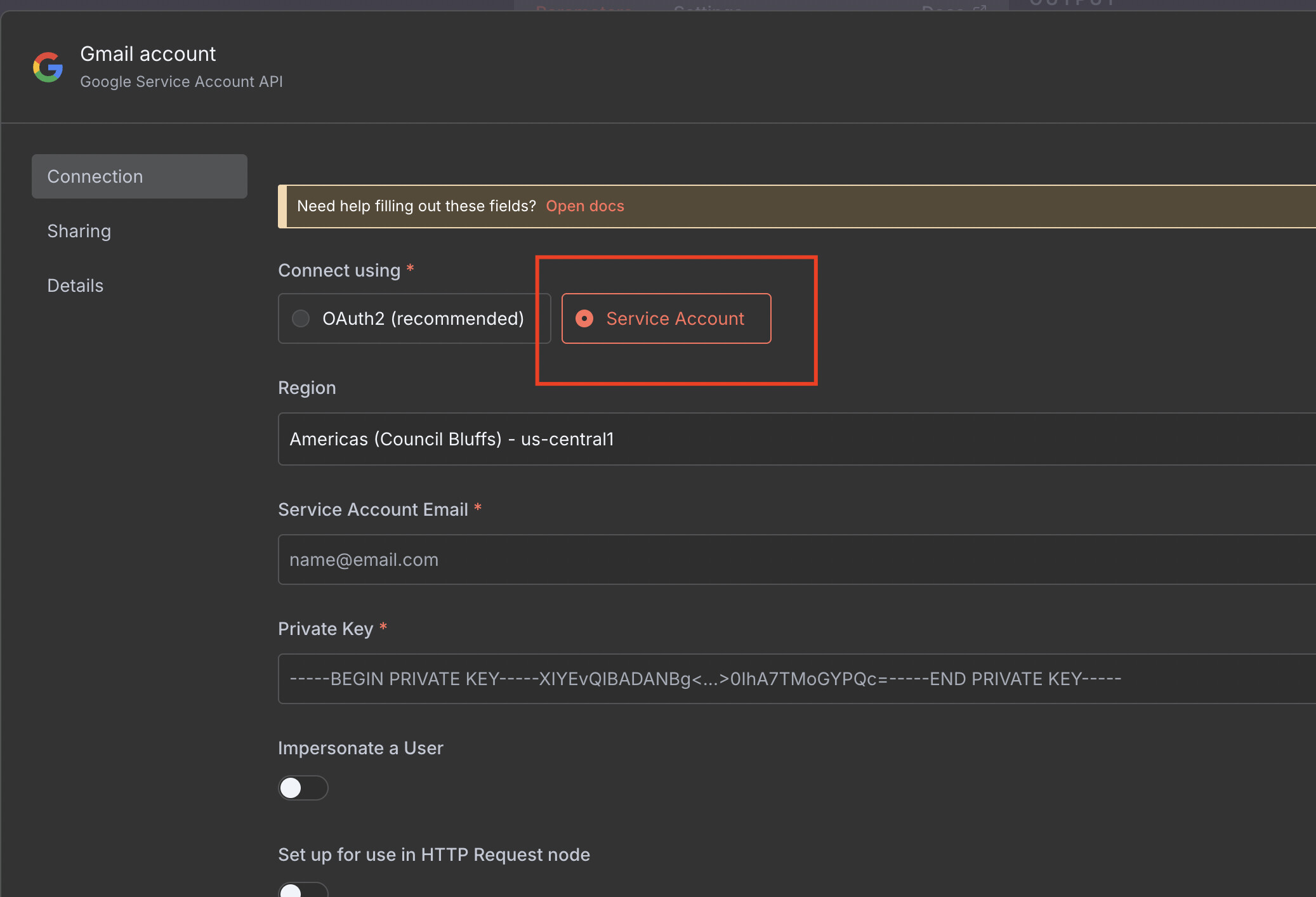Enable the Impersonate a User toggle

303,788
